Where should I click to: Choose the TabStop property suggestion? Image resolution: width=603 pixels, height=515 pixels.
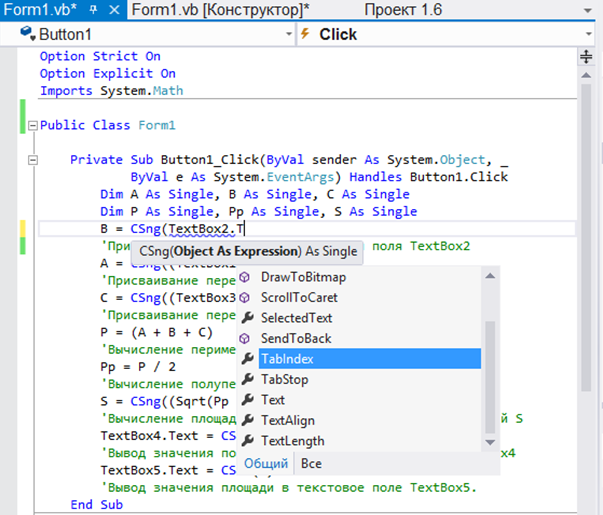click(285, 379)
